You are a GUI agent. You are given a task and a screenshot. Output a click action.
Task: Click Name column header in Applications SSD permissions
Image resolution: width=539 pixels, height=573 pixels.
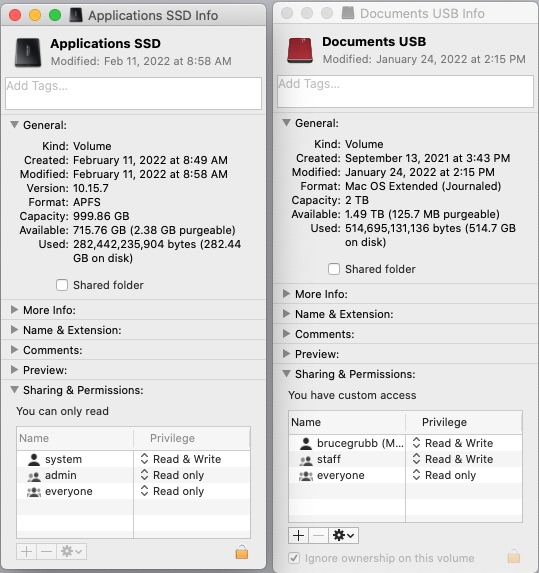click(x=75, y=439)
